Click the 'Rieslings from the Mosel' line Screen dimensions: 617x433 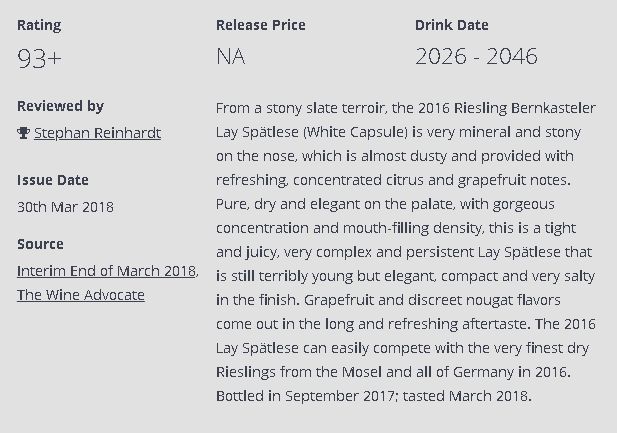(392, 372)
